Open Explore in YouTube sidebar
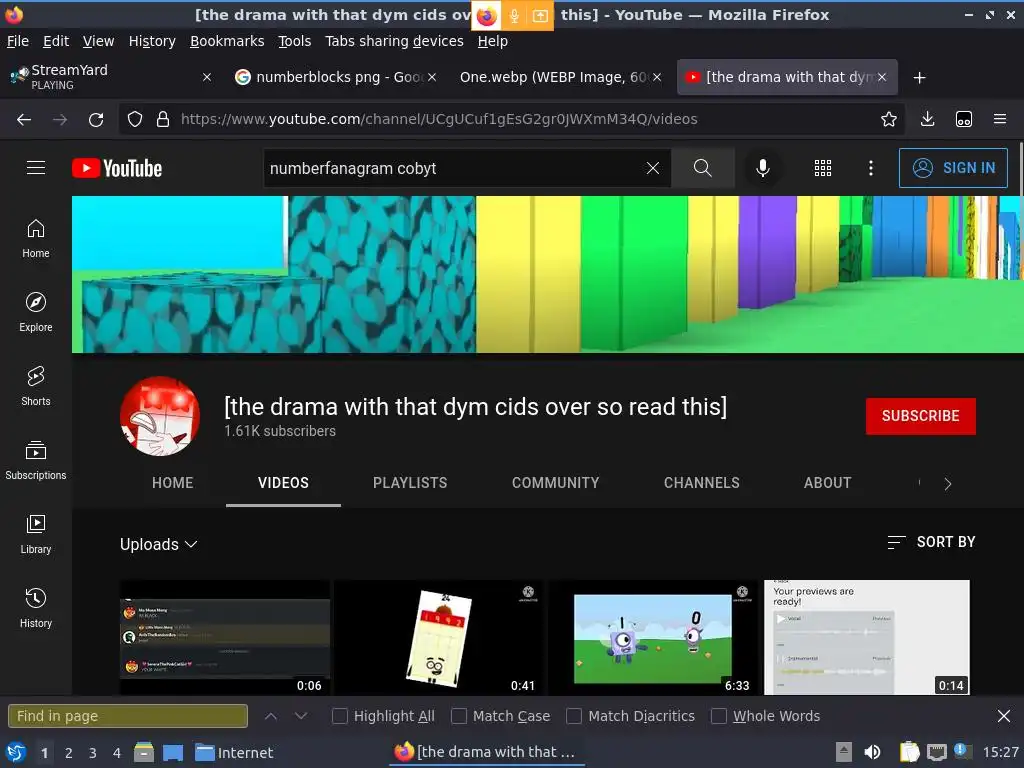Viewport: 1024px width, 768px height. point(36,312)
